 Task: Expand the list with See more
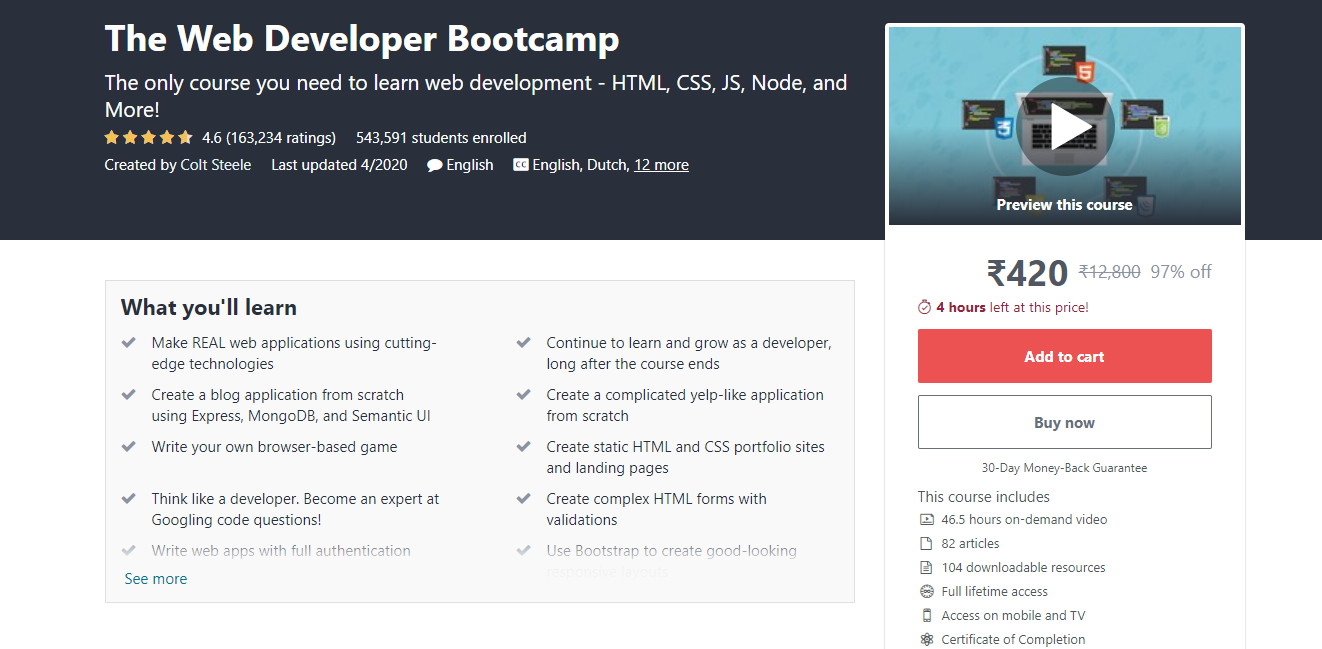[156, 579]
